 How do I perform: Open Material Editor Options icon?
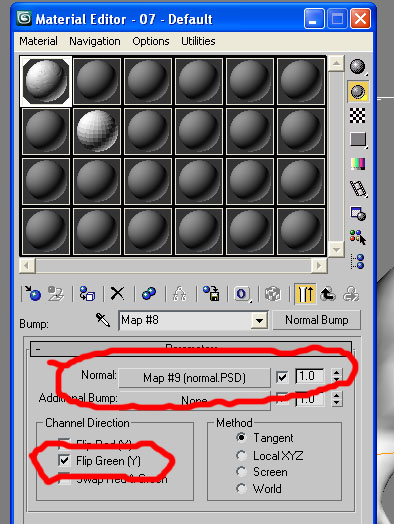(x=358, y=213)
